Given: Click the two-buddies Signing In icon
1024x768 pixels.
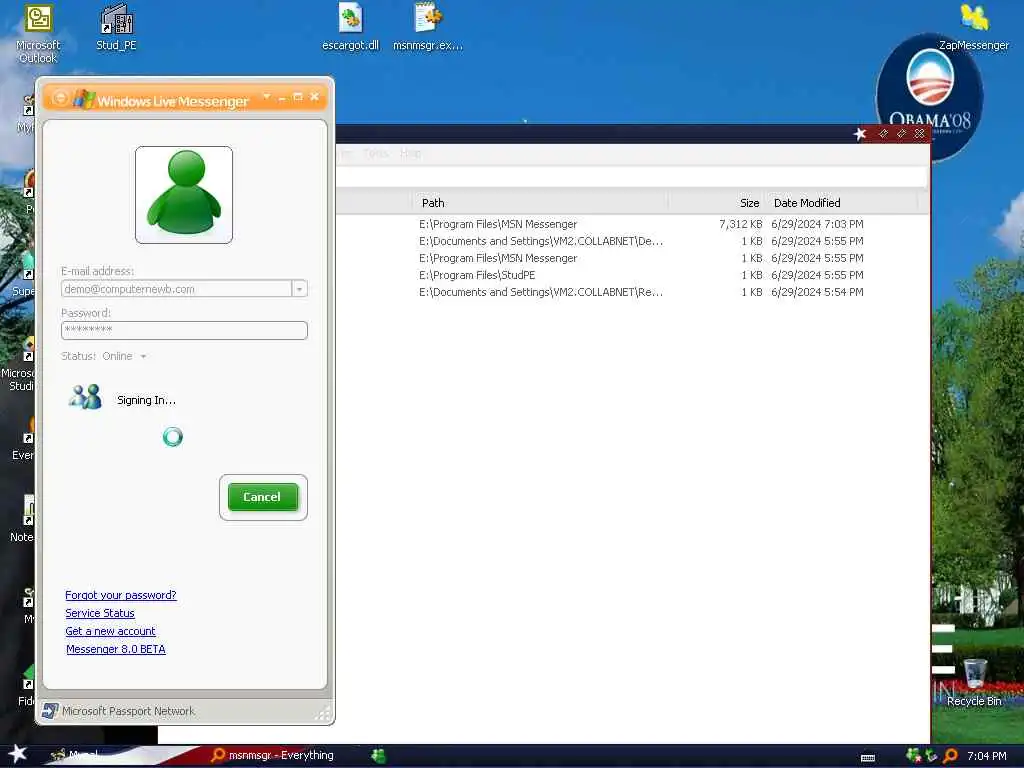Looking at the screenshot, I should (86, 397).
